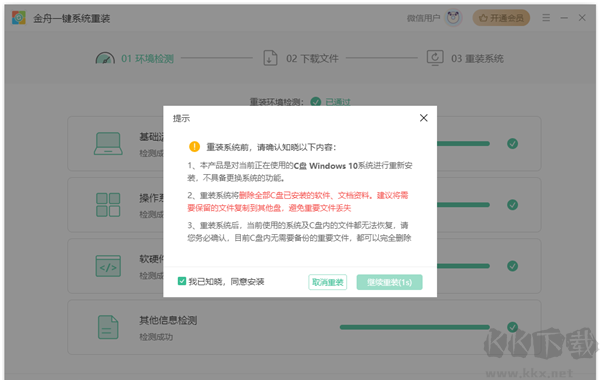The image size is (600, 380).
Task: Click the 重装系统前，请确认知晓以下内容 heading
Action: tap(271, 147)
